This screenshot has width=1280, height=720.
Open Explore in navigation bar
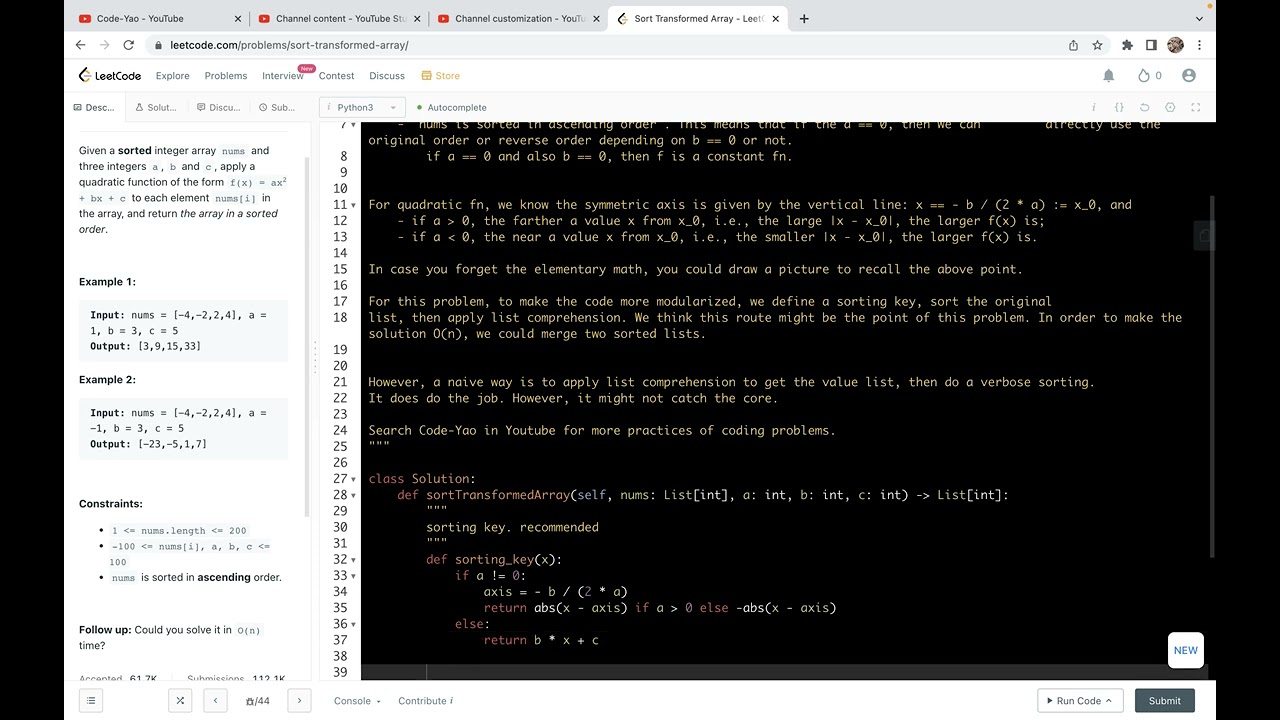click(x=173, y=76)
